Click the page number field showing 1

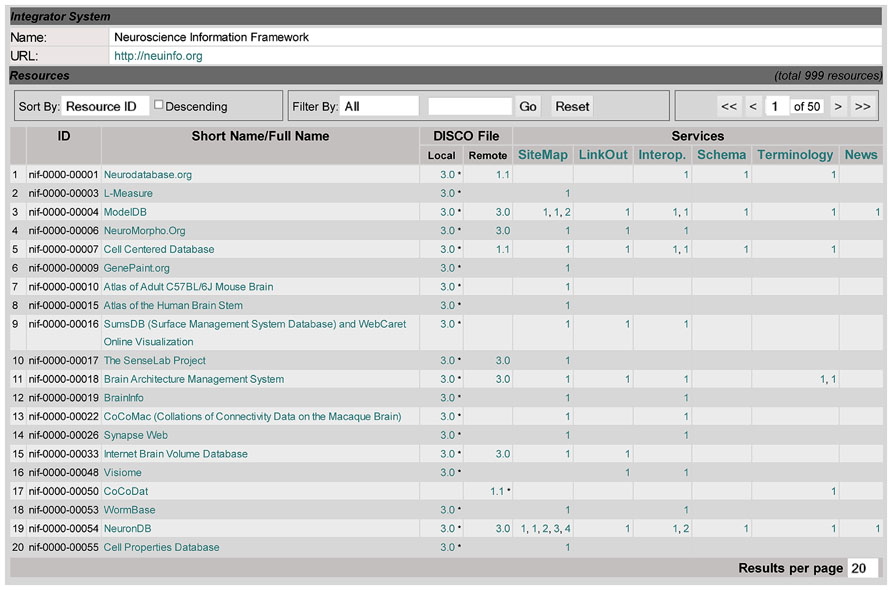click(777, 106)
